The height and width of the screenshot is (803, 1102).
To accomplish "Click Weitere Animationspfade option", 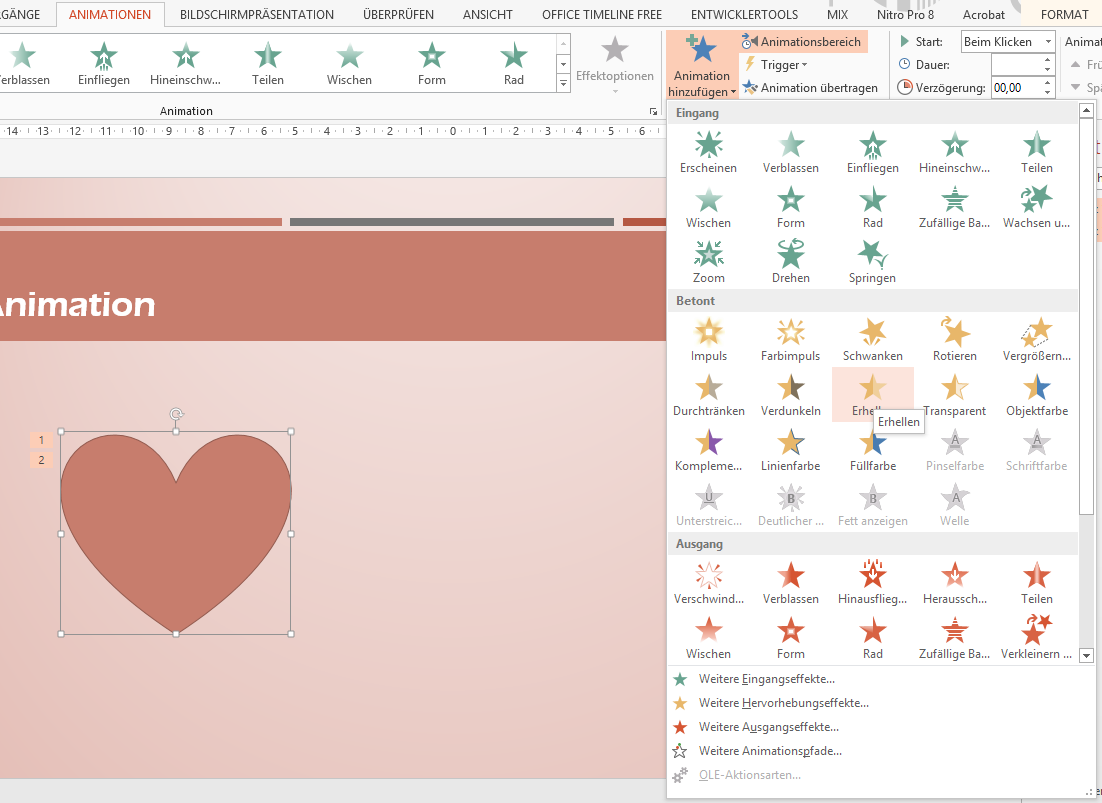I will tap(770, 751).
